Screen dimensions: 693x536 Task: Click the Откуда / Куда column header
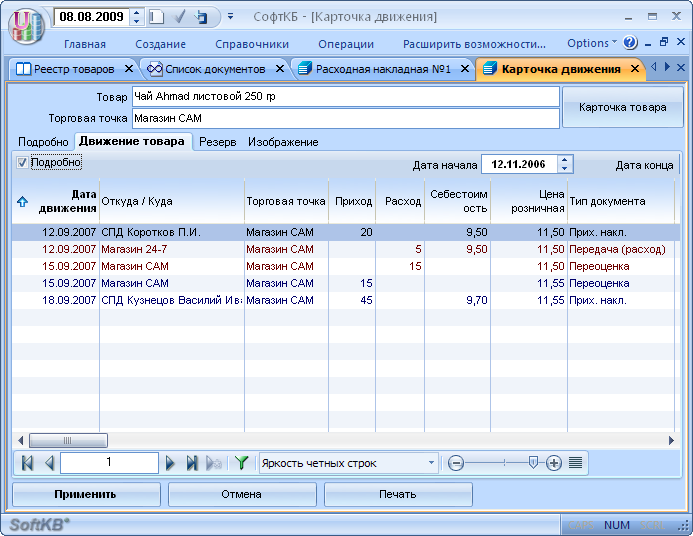click(x=172, y=201)
